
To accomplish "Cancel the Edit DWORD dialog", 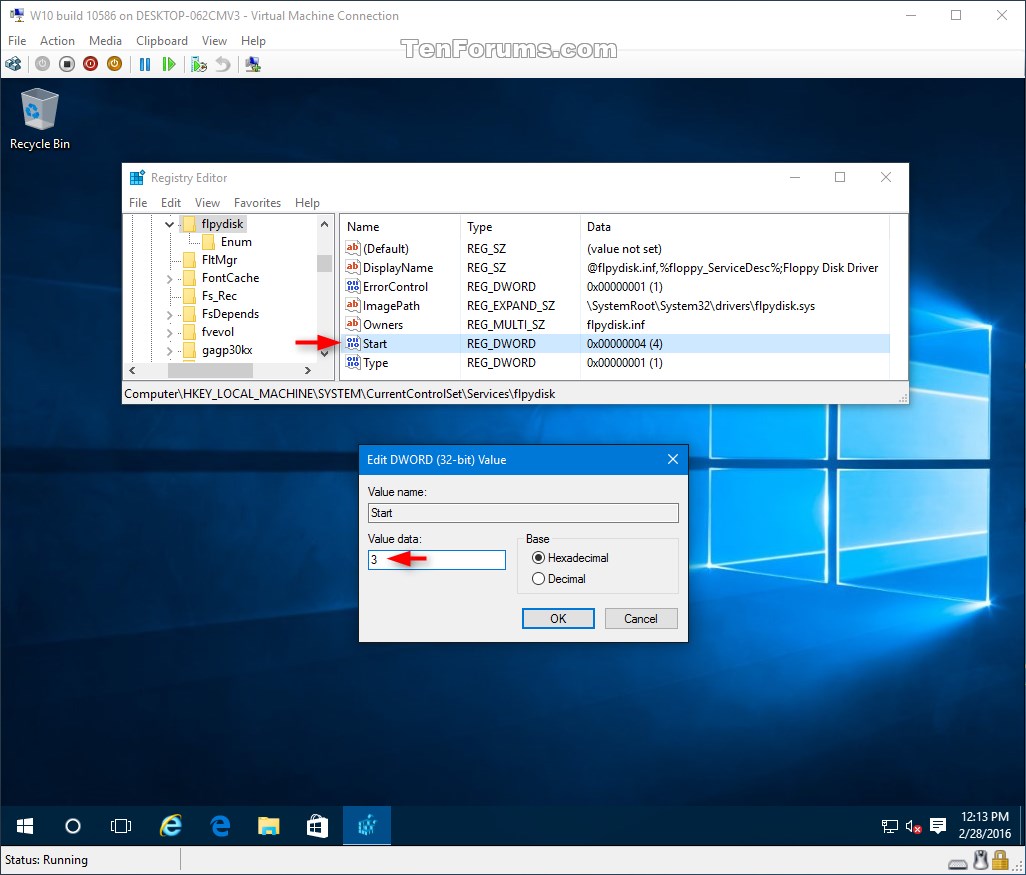I will point(640,618).
